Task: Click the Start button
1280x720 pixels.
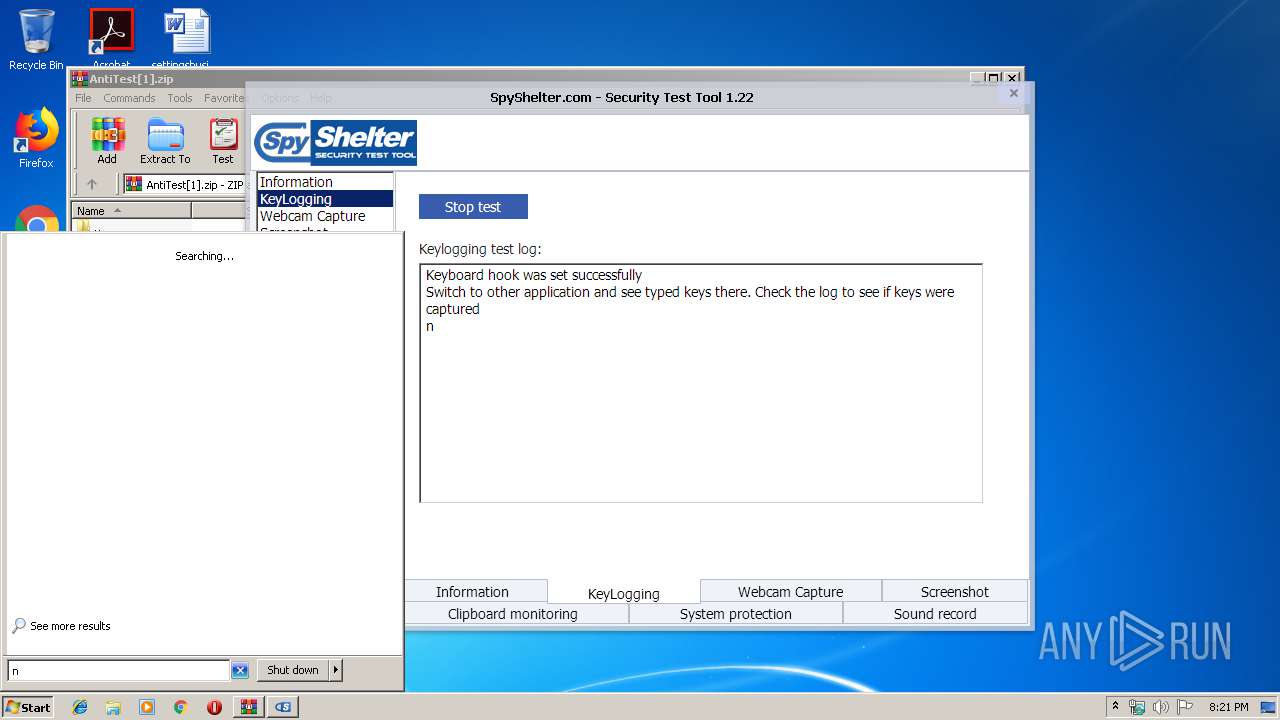Action: 27,707
